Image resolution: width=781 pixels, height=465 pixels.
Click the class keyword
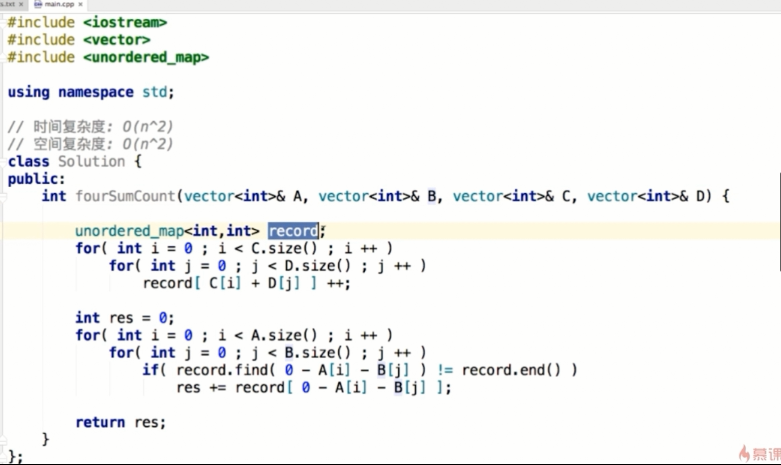[28, 162]
